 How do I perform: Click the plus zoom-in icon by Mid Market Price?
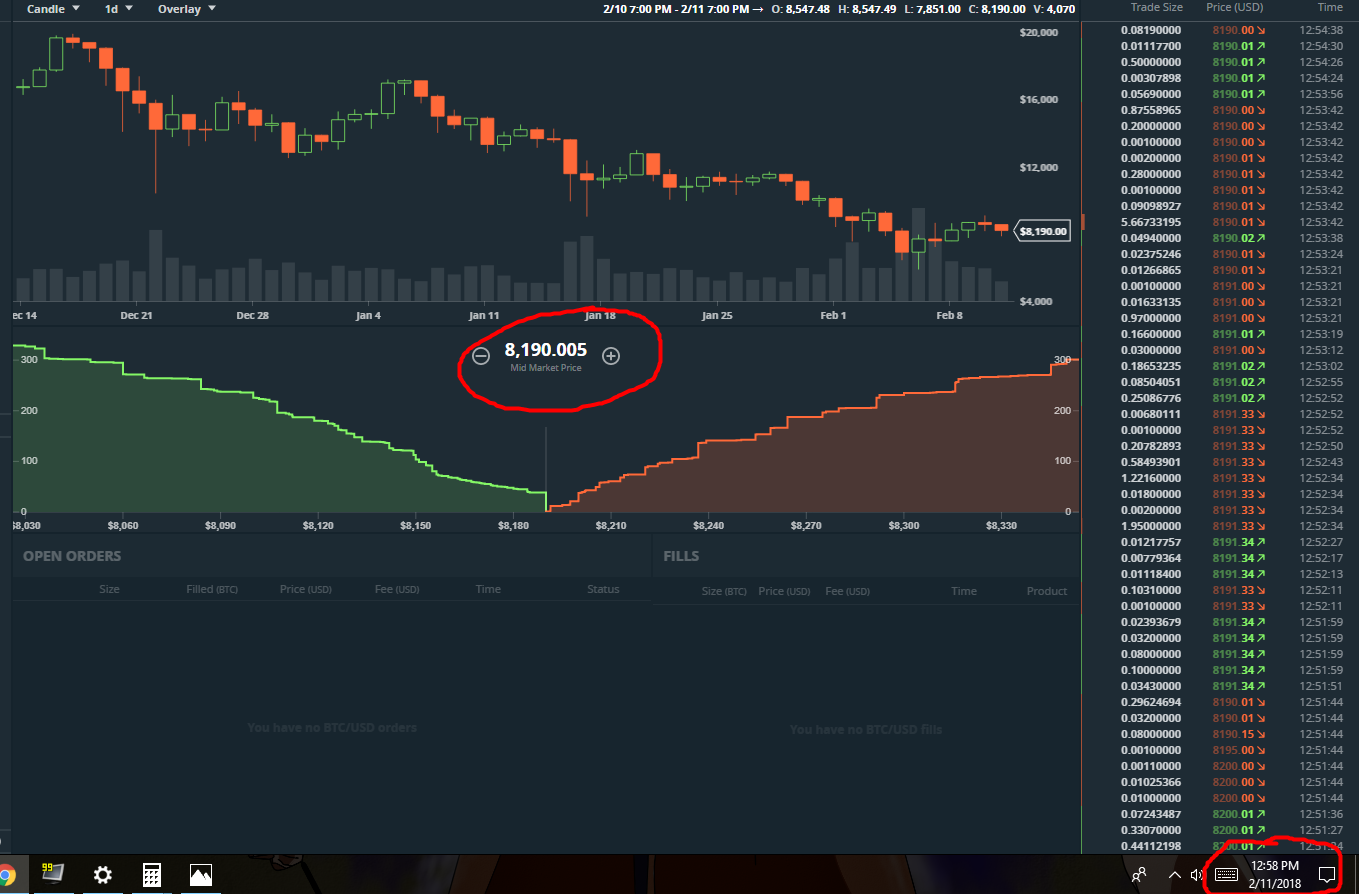point(611,356)
